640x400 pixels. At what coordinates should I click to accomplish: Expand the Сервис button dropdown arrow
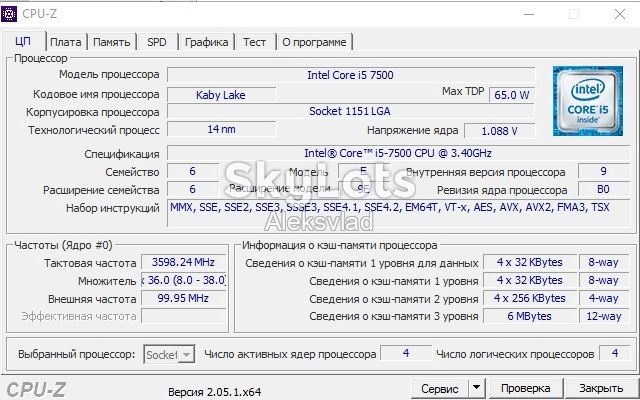click(x=476, y=388)
